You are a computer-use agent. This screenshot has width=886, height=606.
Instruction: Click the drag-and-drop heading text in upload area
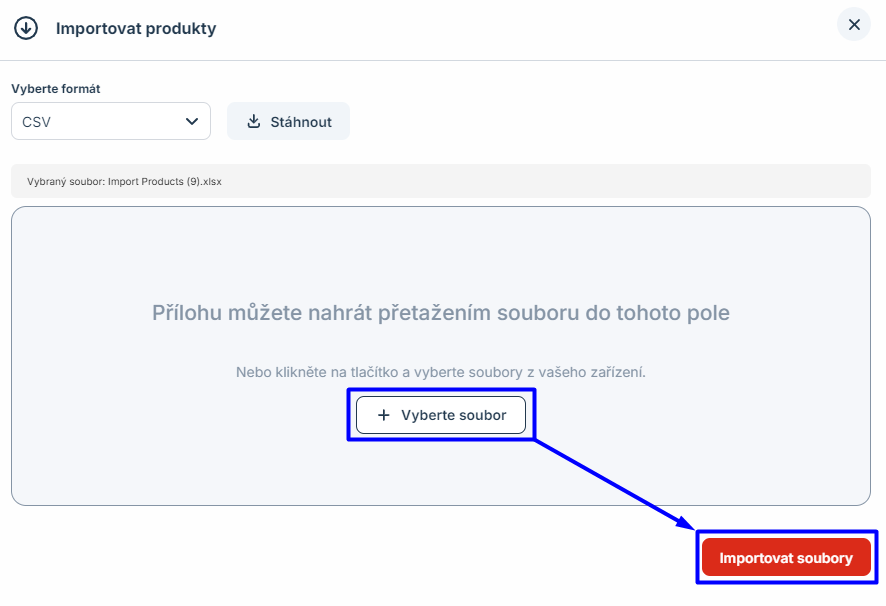tap(441, 313)
